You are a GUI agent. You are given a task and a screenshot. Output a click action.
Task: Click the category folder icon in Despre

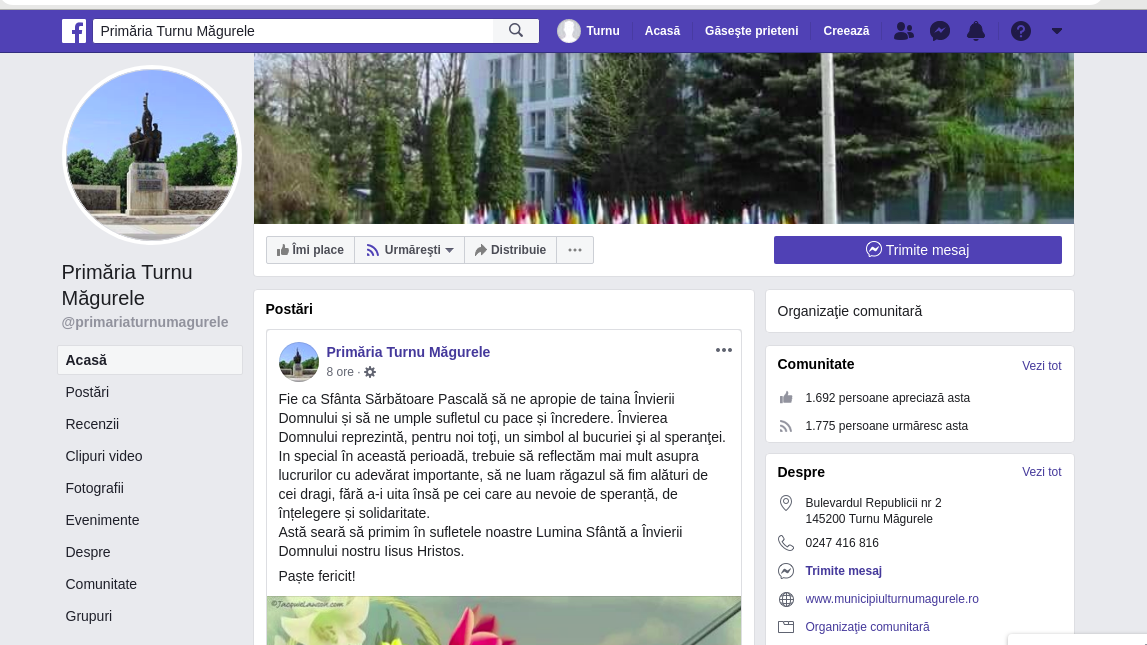click(786, 627)
